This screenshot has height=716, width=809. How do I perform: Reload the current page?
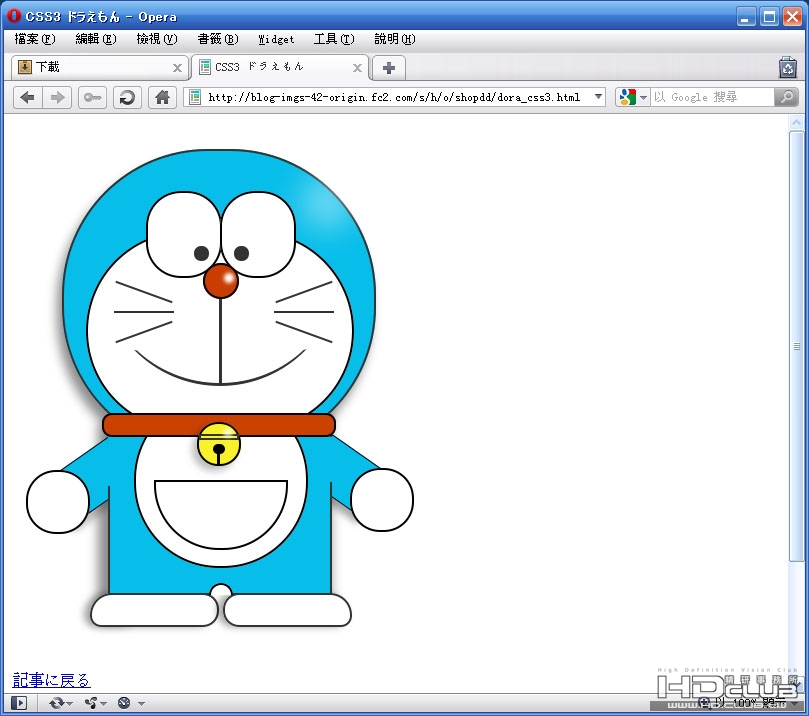[127, 97]
